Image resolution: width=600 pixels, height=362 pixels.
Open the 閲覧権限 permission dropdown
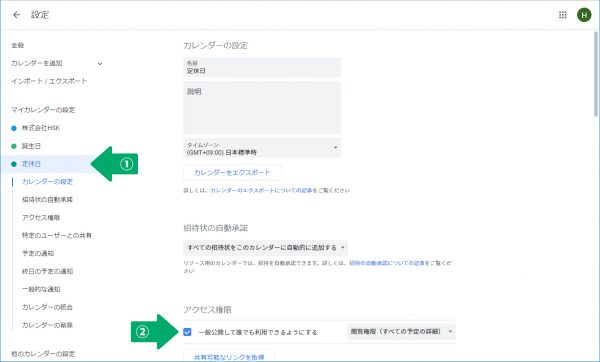click(401, 331)
